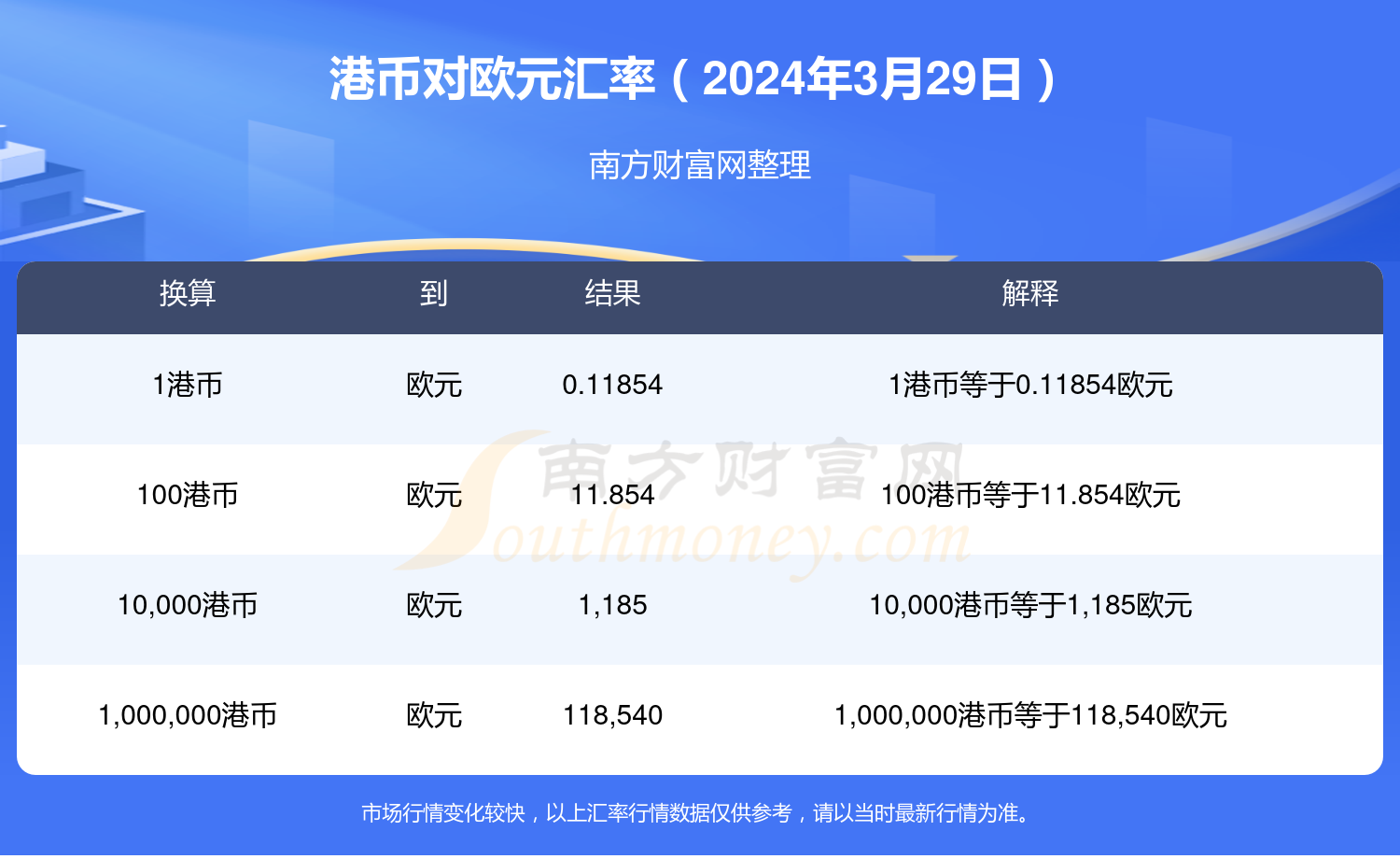Click the 结果 column header
The width and height of the screenshot is (1400, 859).
(612, 293)
